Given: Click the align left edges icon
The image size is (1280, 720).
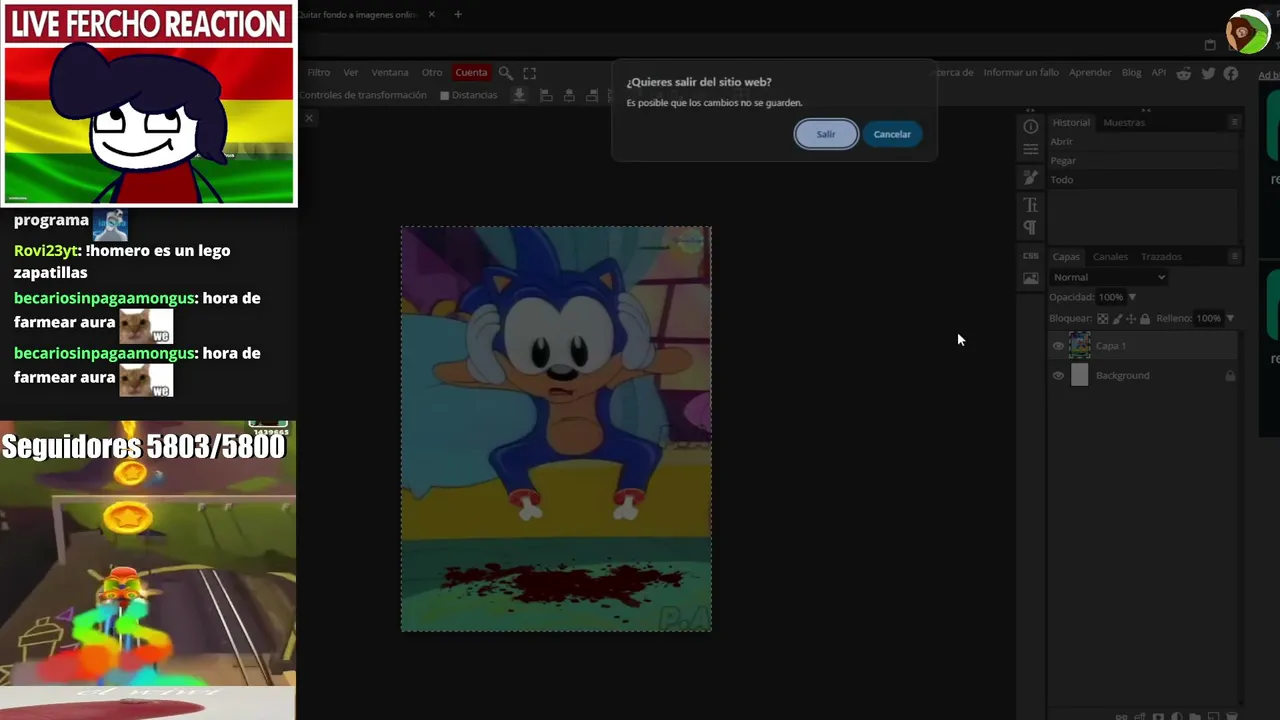Looking at the screenshot, I should (x=546, y=95).
